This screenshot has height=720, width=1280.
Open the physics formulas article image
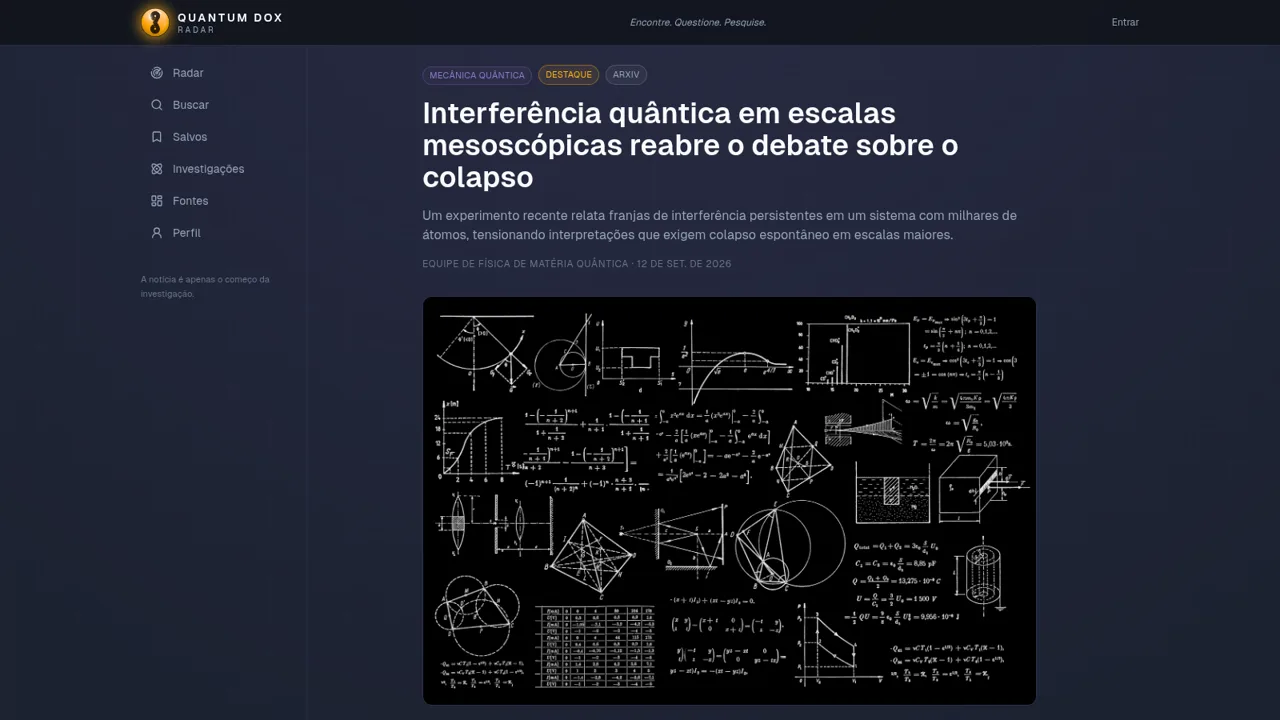coord(729,501)
